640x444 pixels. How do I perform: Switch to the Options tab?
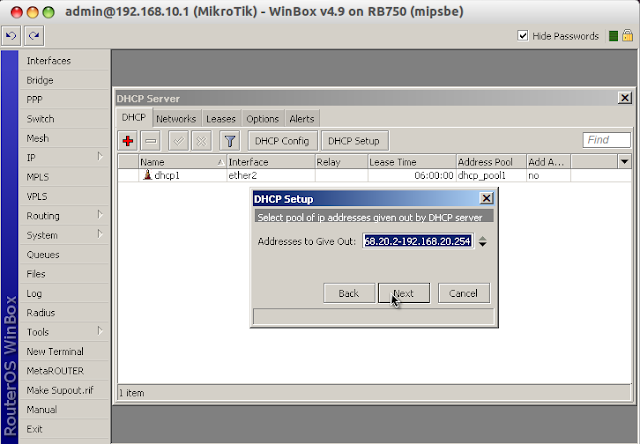pos(262,119)
